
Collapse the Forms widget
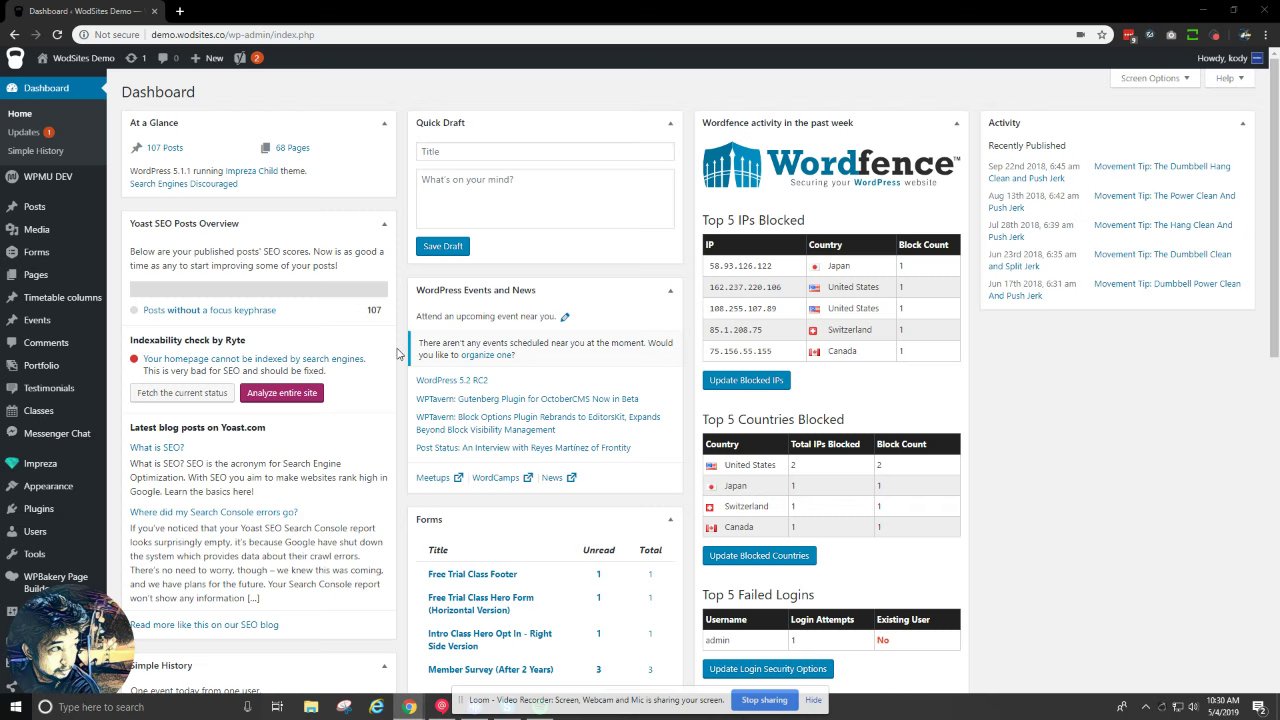click(670, 520)
